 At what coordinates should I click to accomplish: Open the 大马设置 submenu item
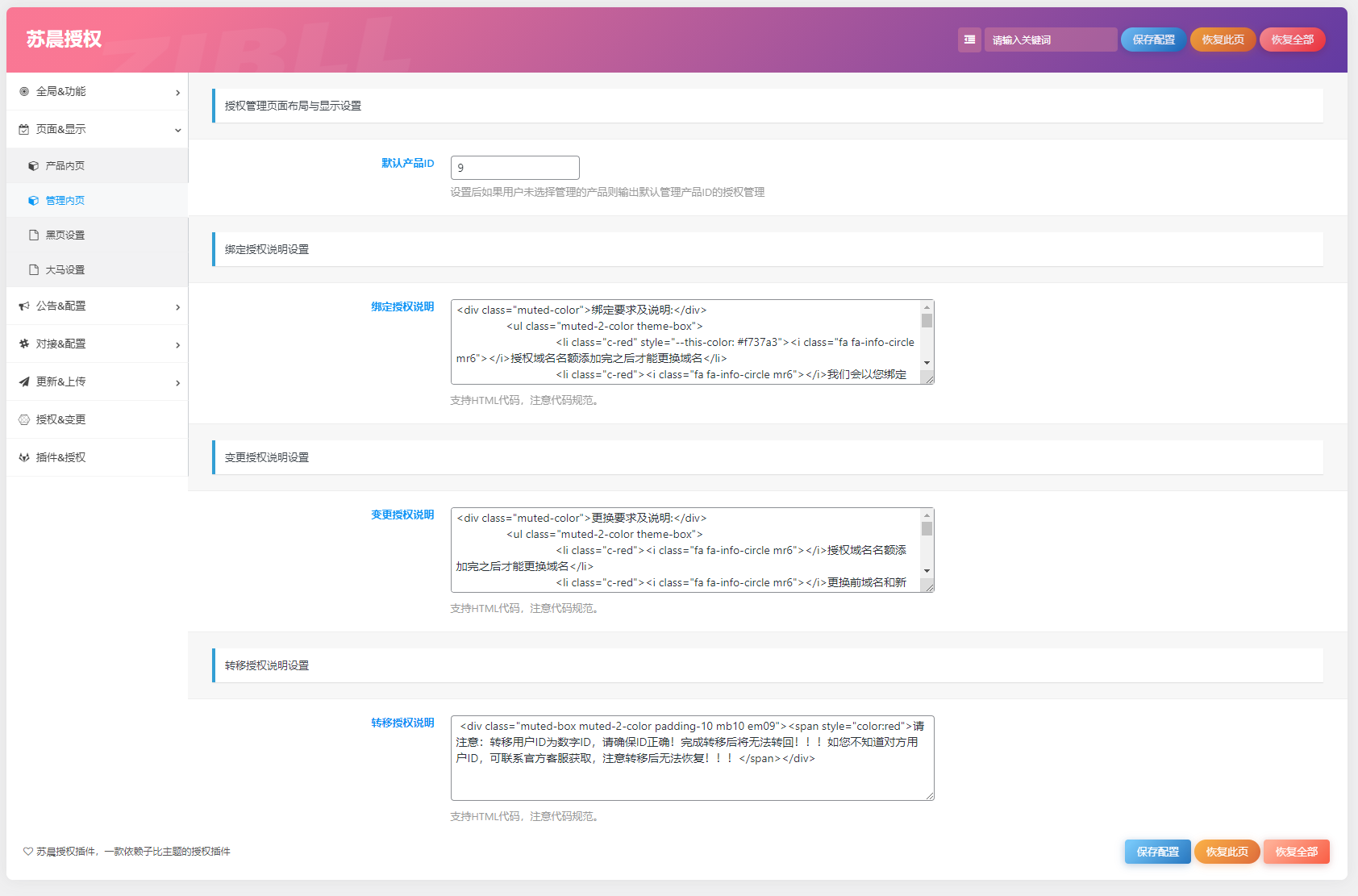pos(97,269)
